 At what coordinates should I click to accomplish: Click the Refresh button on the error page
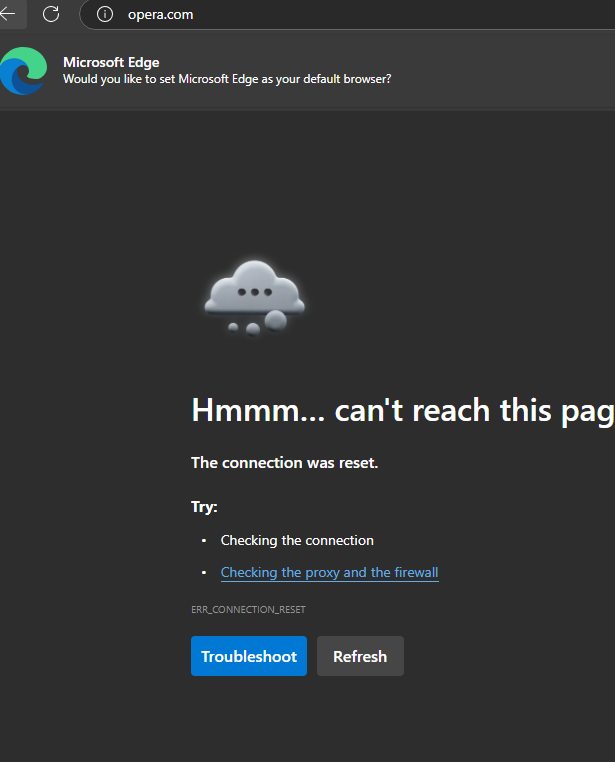(x=360, y=656)
